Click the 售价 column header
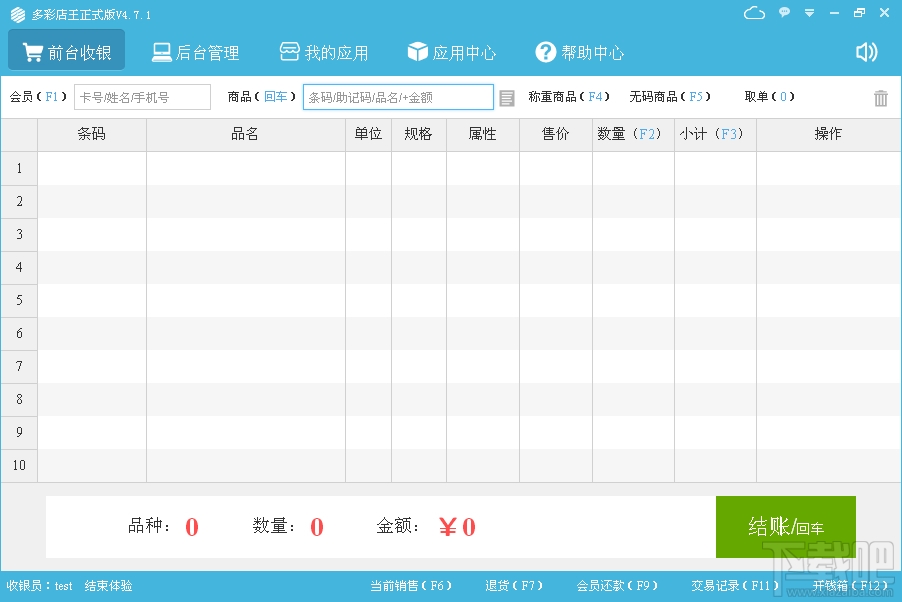Viewport: 902px width, 602px height. point(556,135)
